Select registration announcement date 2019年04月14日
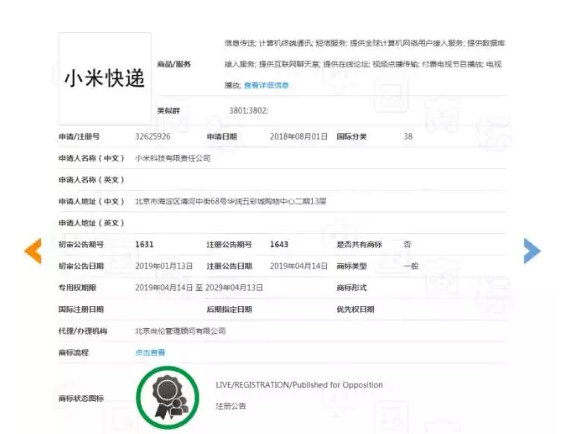The width and height of the screenshot is (586, 434). [299, 266]
